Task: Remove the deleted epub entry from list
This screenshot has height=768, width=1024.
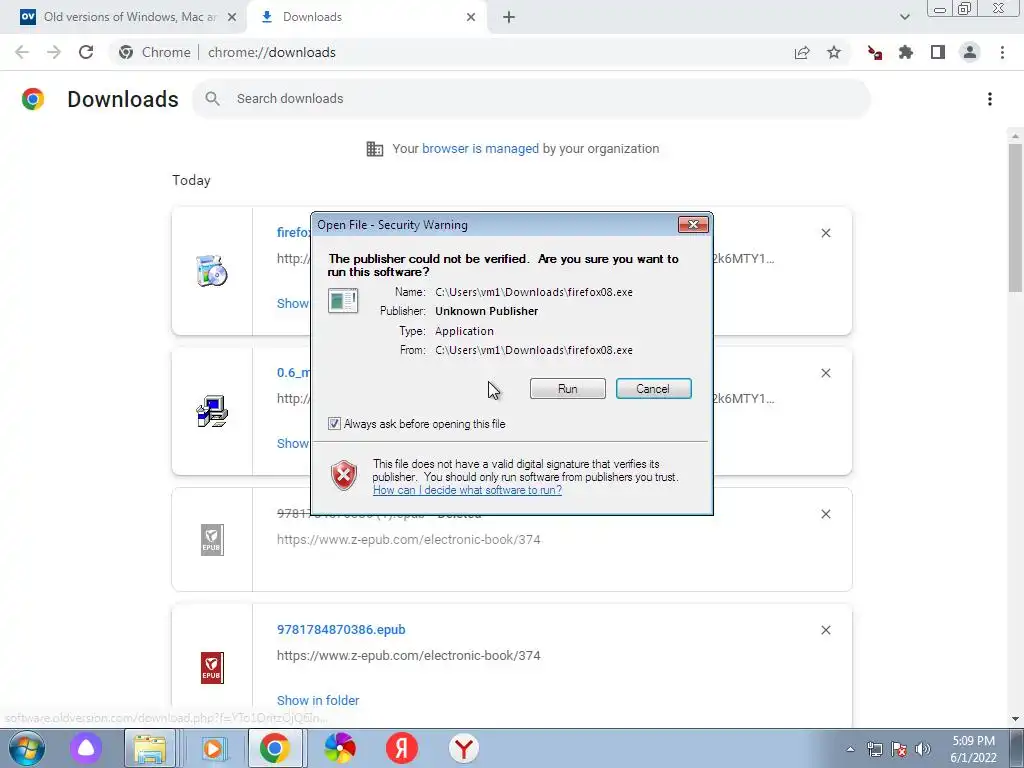Action: 825,514
